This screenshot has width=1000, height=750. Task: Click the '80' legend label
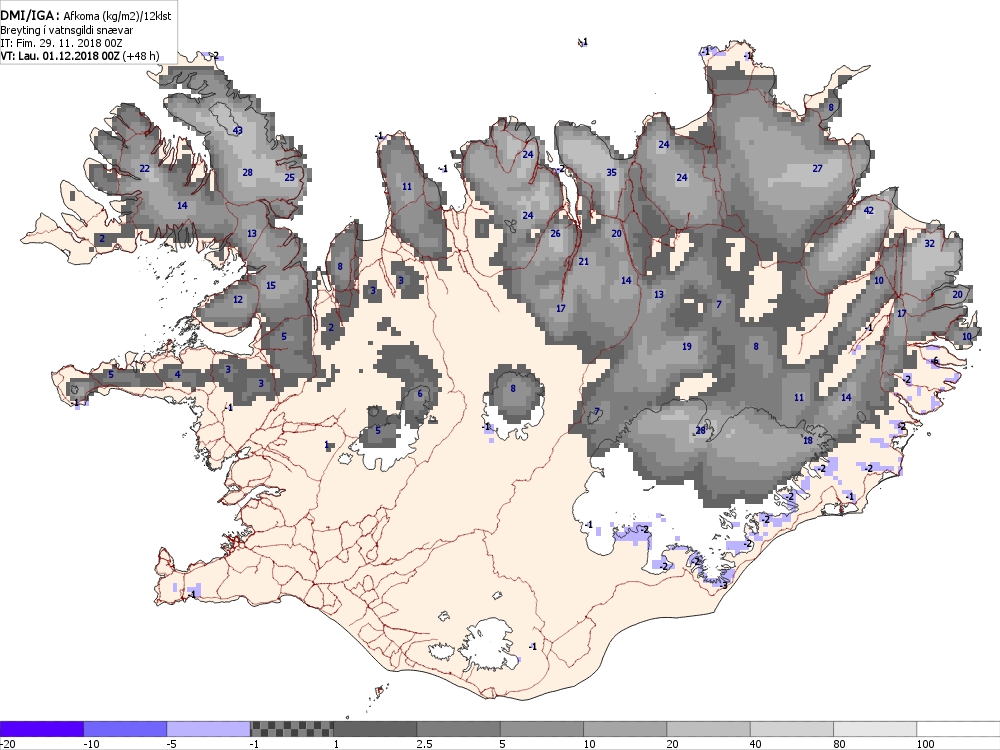tap(840, 744)
